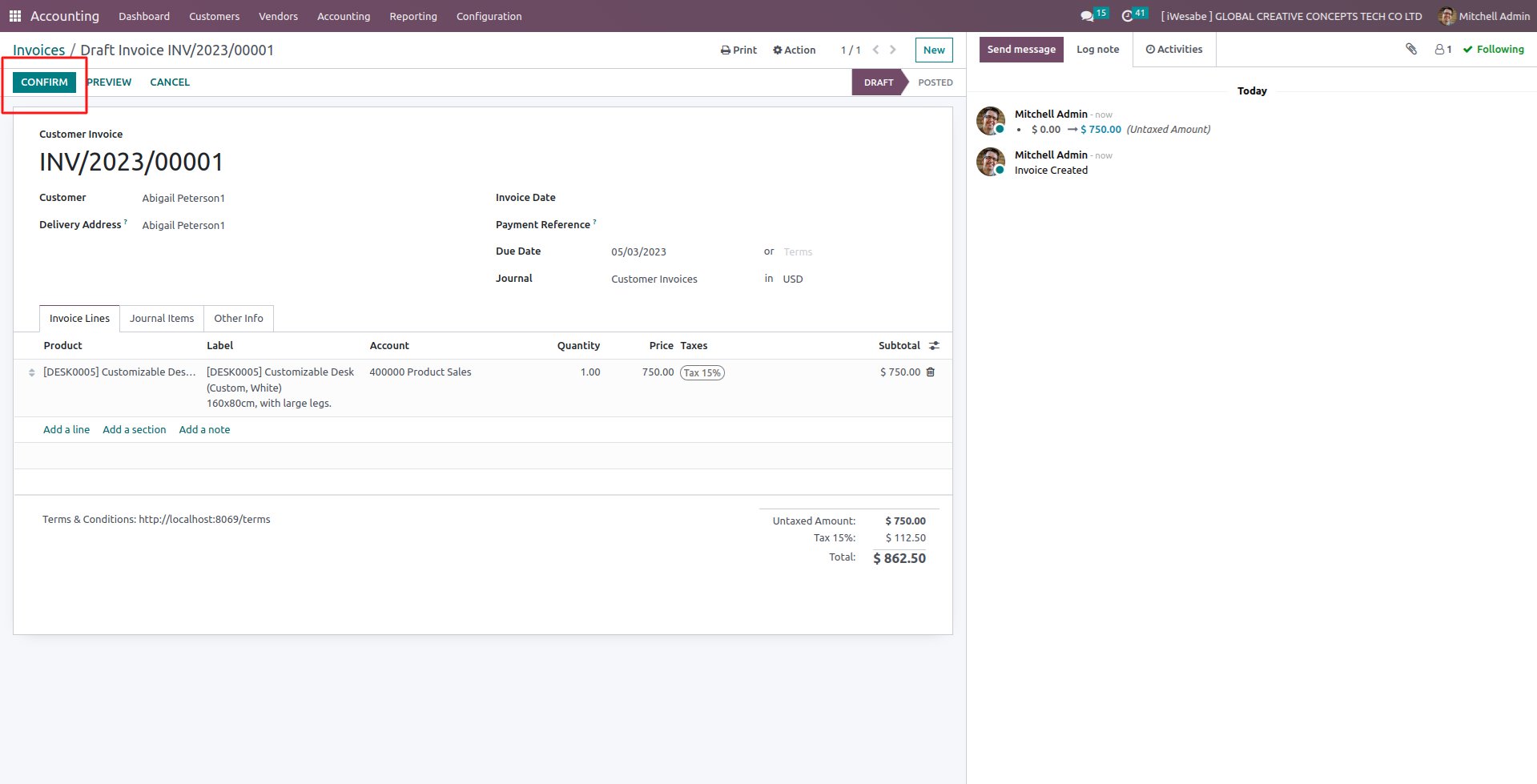Open the Reporting menu

point(413,16)
